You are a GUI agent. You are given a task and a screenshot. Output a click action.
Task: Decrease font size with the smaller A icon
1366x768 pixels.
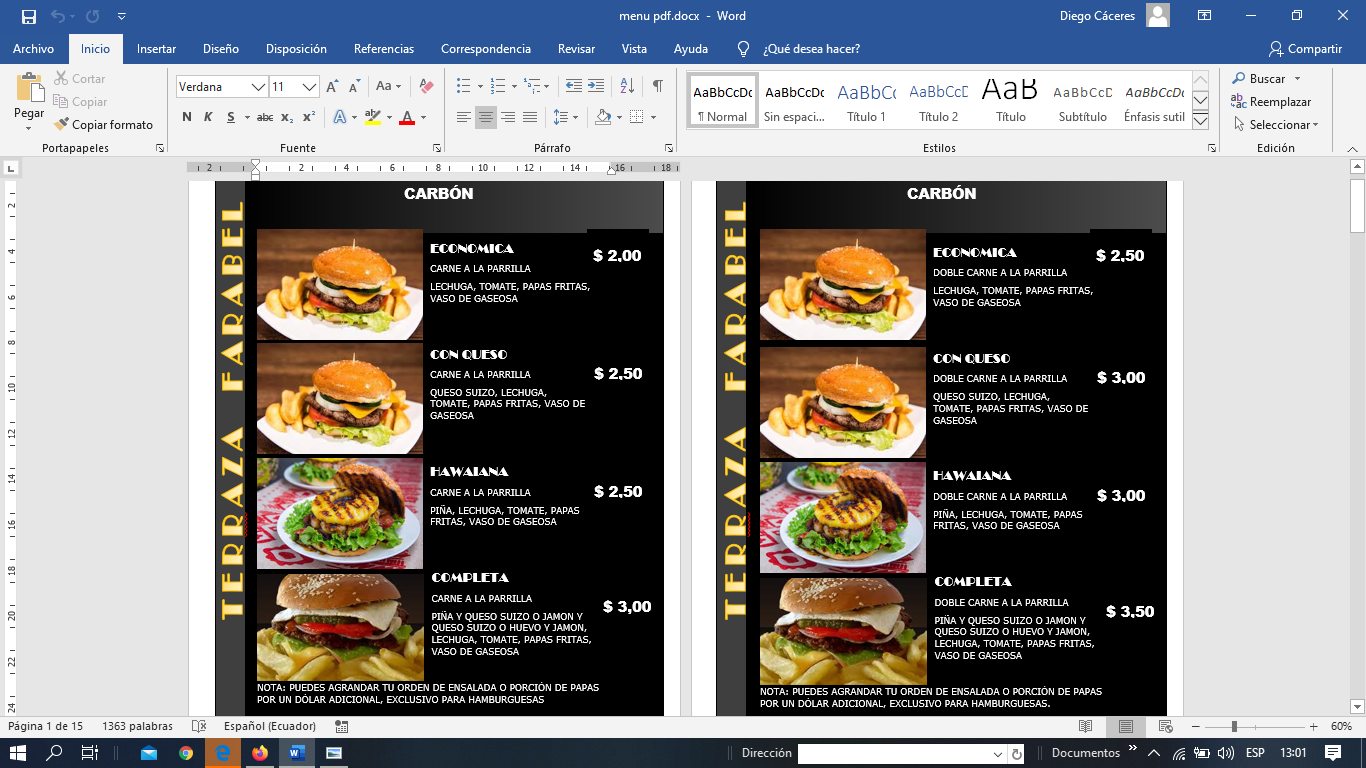pyautogui.click(x=354, y=87)
